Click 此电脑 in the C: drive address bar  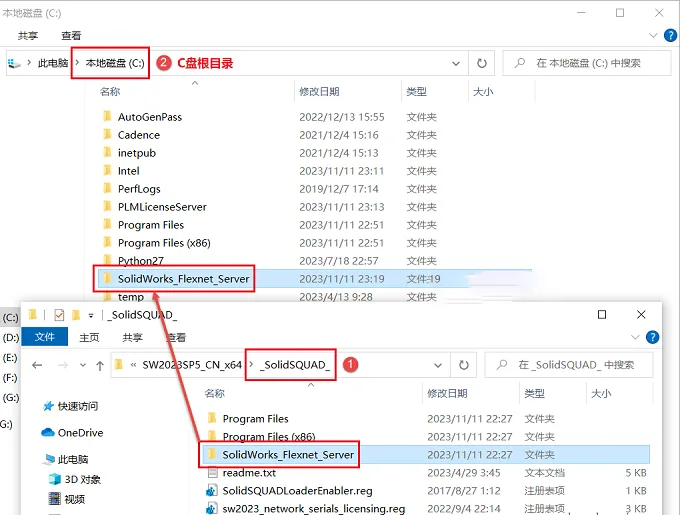click(53, 63)
